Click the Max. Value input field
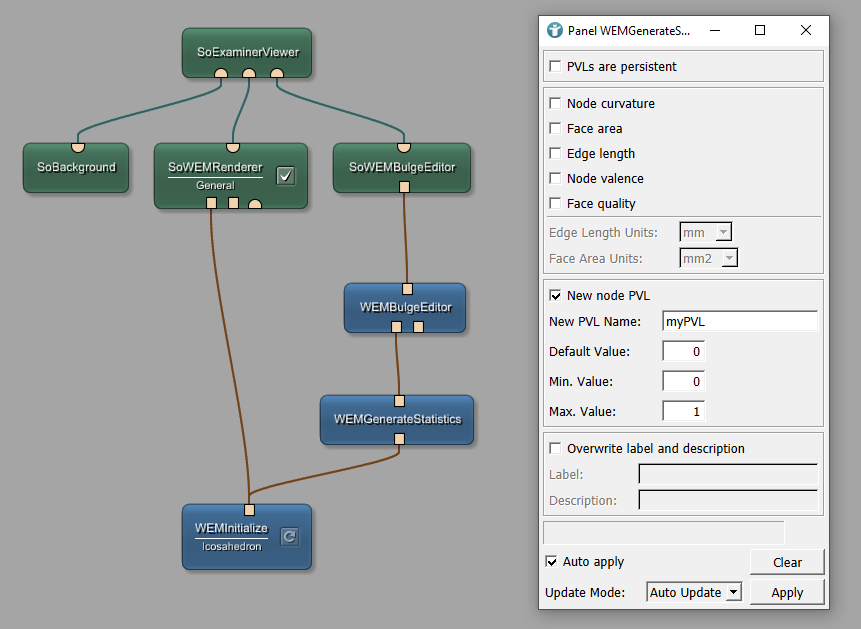This screenshot has width=861, height=629. point(684,411)
